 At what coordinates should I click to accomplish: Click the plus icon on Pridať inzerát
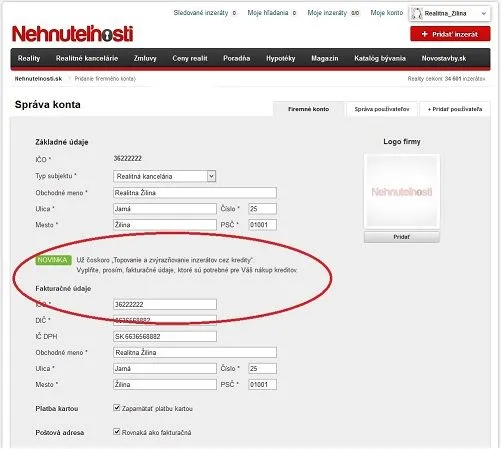424,34
